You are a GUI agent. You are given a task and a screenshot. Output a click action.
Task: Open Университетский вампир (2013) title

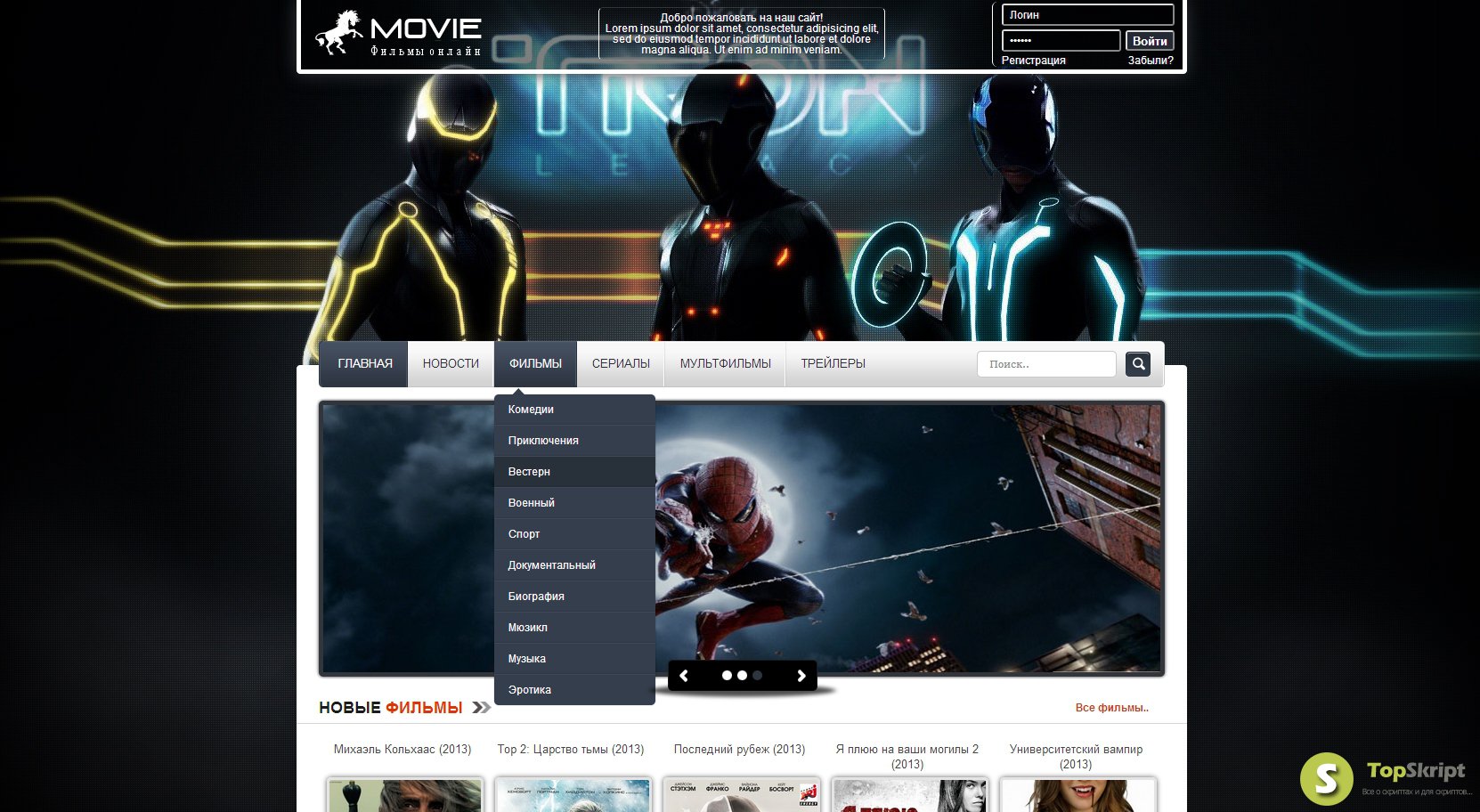click(1076, 757)
